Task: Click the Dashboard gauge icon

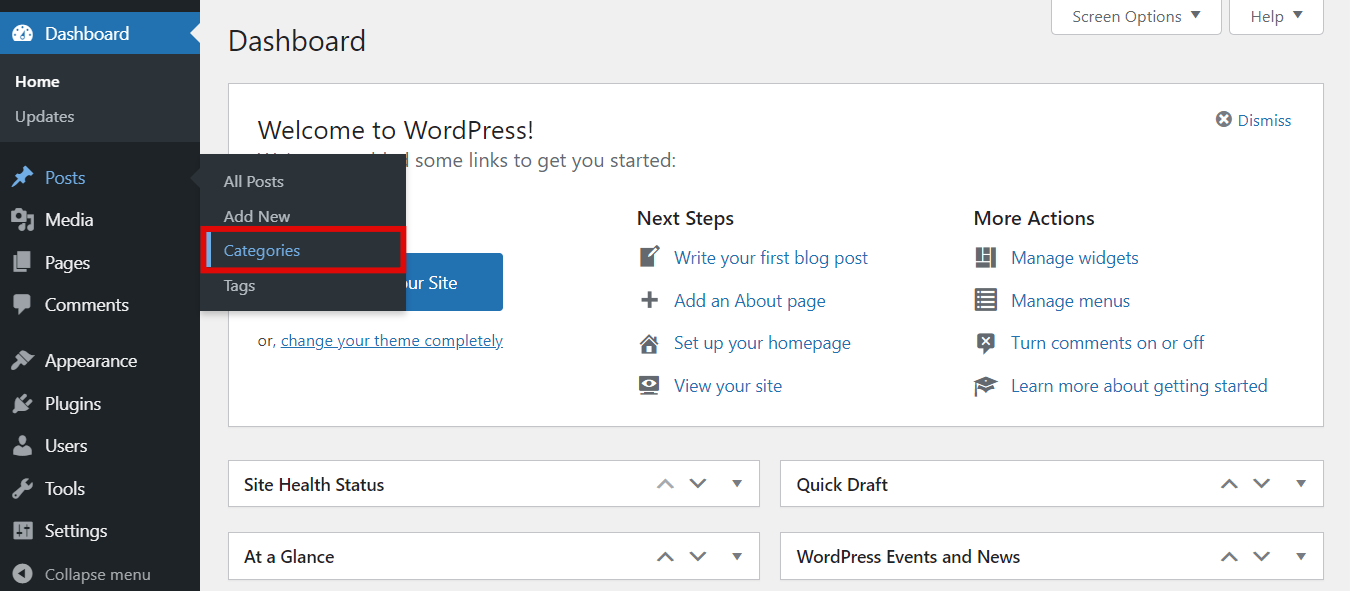Action: [21, 33]
